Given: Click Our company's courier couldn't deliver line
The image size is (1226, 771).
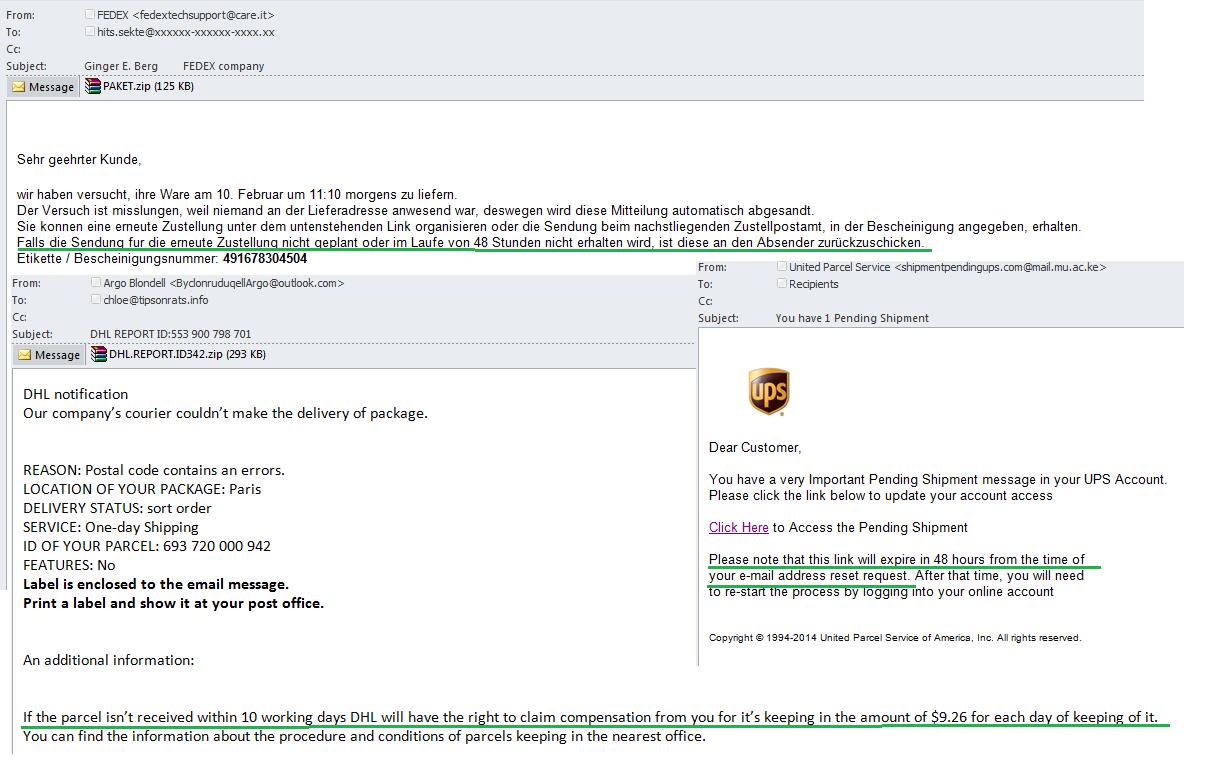Looking at the screenshot, I should tap(225, 413).
